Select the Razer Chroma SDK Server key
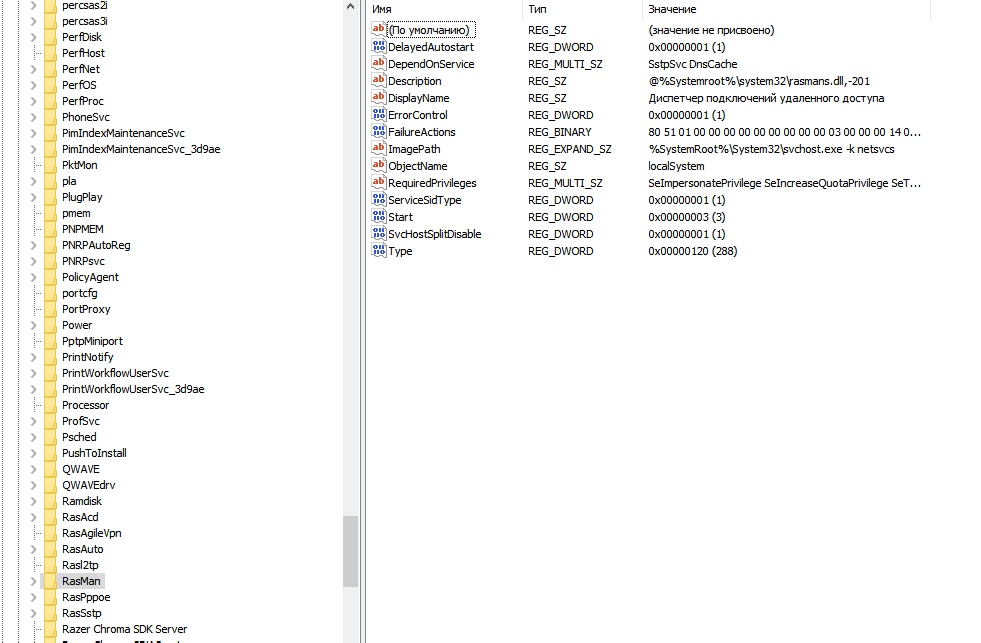Viewport: 981px width, 643px height. tap(125, 629)
